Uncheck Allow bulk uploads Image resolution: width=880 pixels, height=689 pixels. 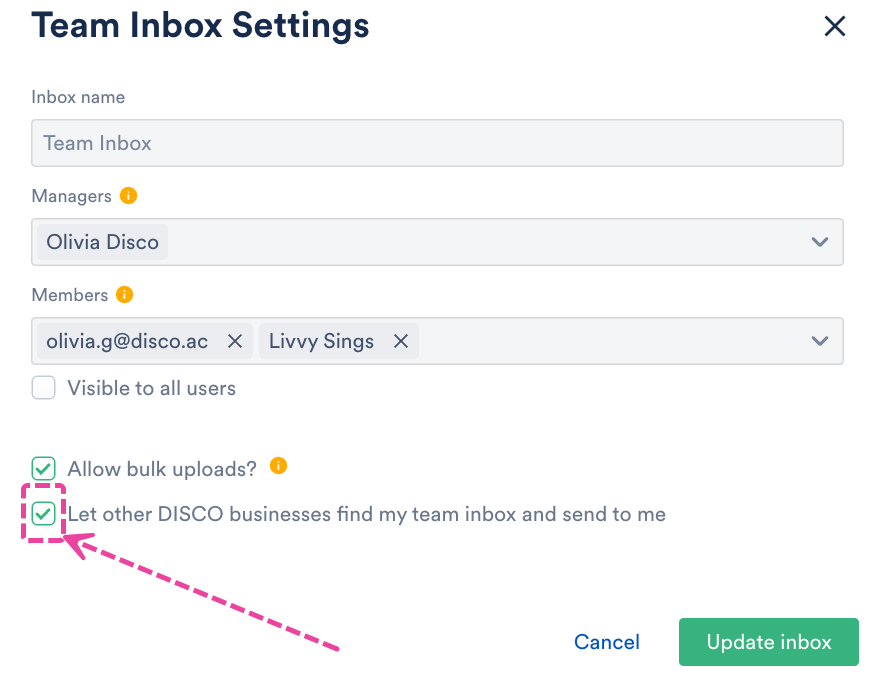43,468
